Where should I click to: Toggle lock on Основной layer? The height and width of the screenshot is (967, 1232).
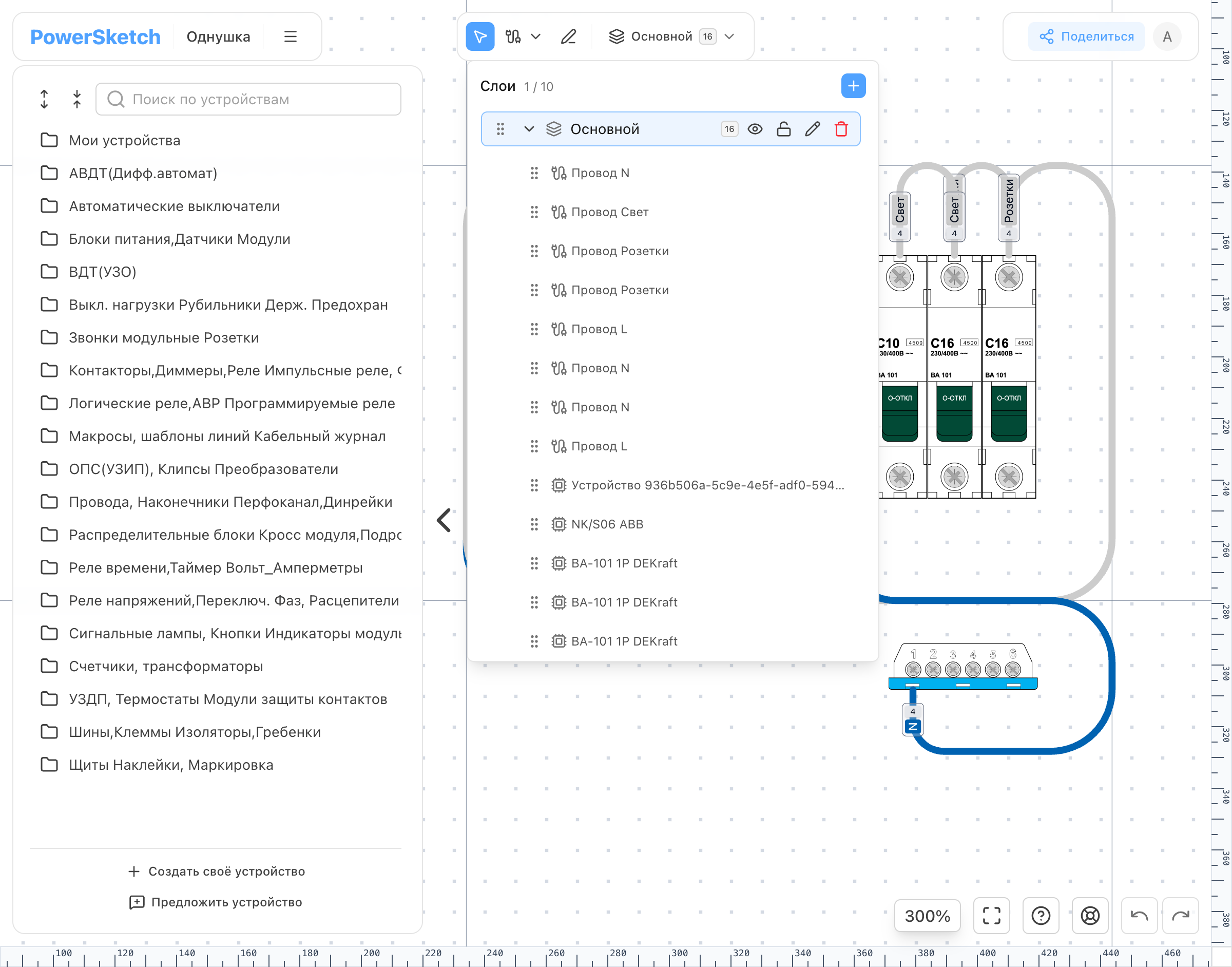pos(784,129)
